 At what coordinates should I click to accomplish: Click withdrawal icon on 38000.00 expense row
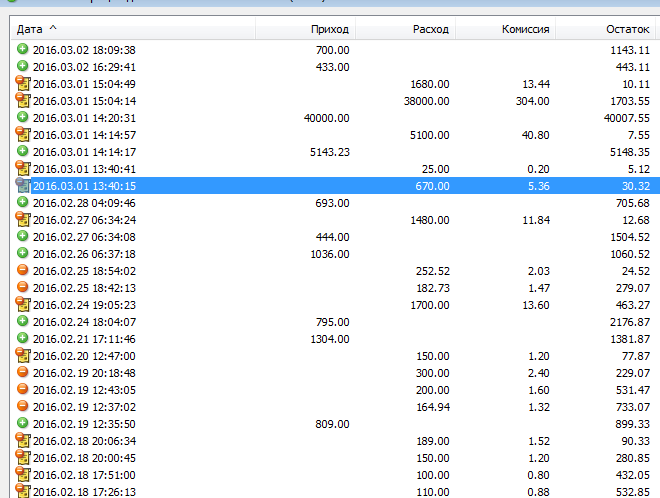click(23, 100)
